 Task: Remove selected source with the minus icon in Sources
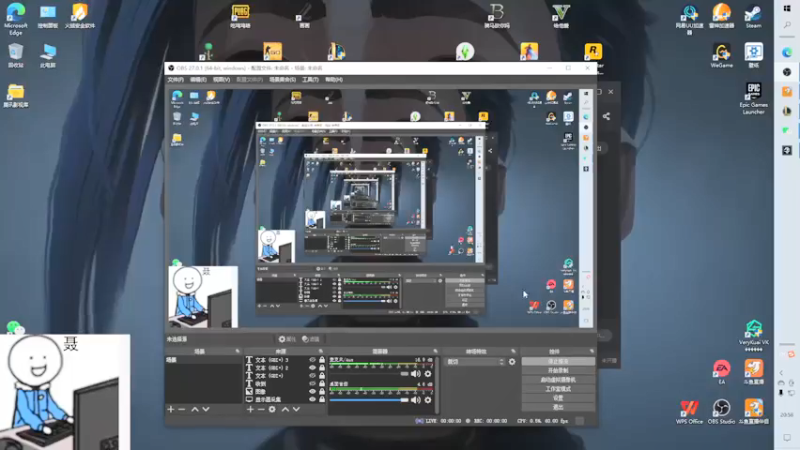click(261, 409)
